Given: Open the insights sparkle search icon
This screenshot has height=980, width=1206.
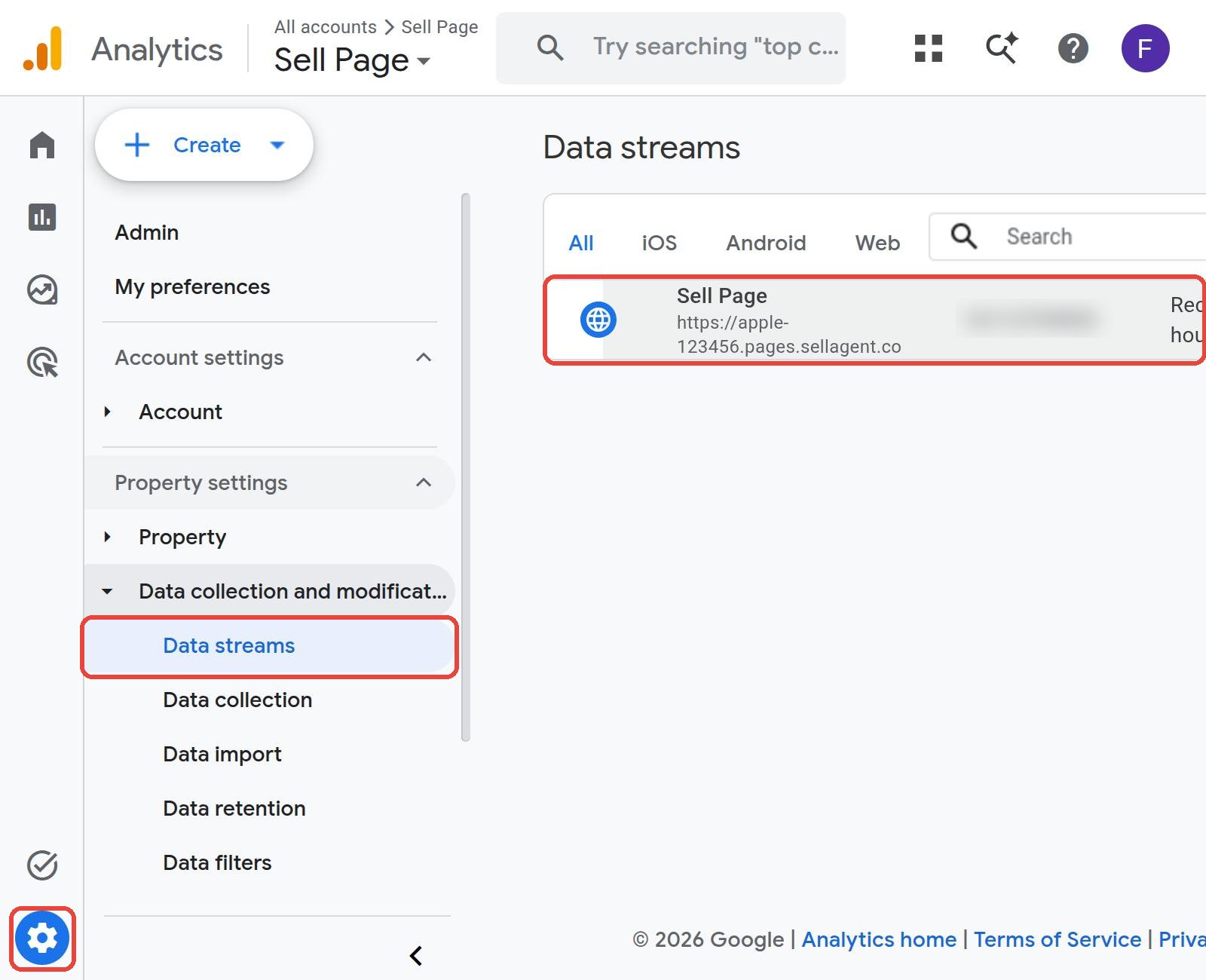Looking at the screenshot, I should coord(1002,48).
